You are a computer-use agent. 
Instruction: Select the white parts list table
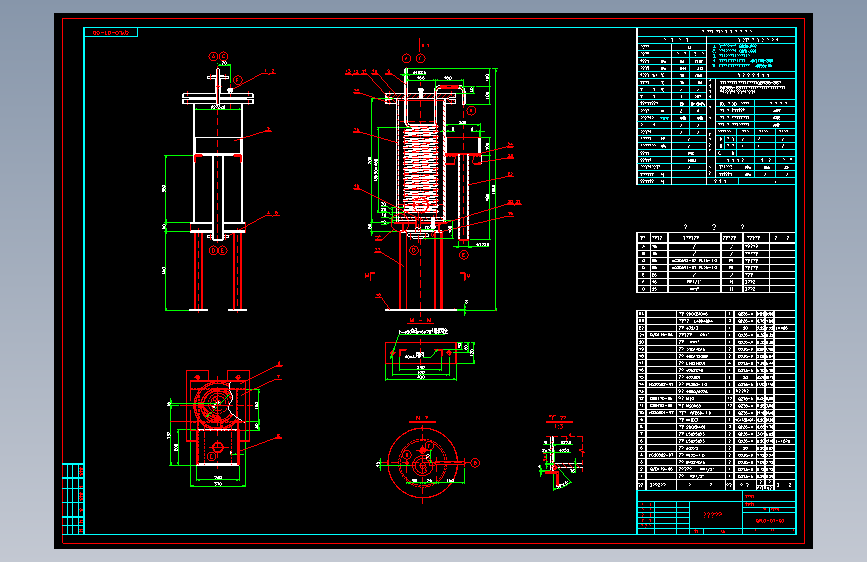716,400
